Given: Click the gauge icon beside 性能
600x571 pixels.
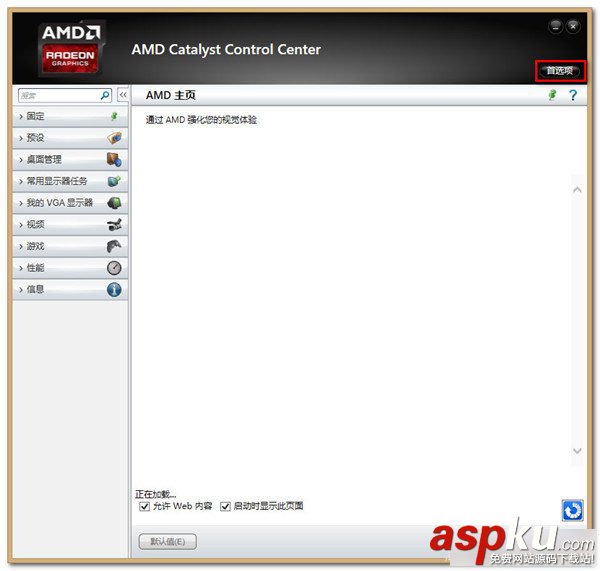Looking at the screenshot, I should (114, 268).
